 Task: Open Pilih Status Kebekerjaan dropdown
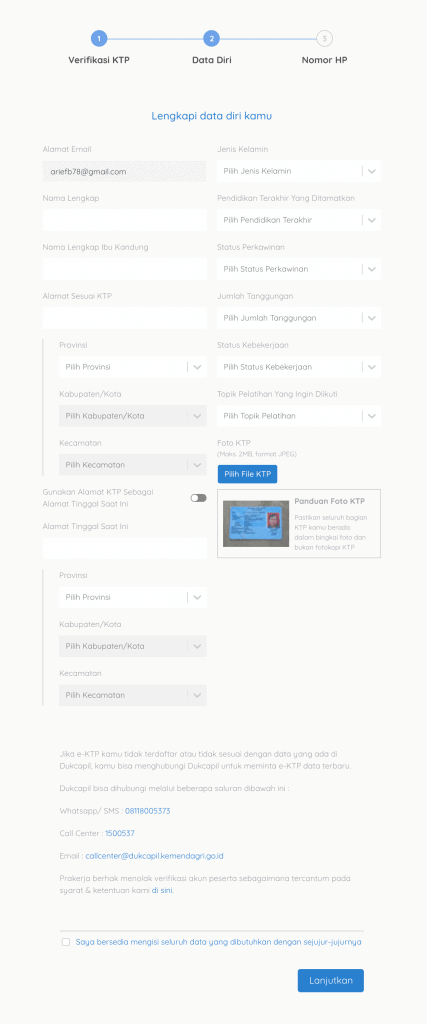299,367
